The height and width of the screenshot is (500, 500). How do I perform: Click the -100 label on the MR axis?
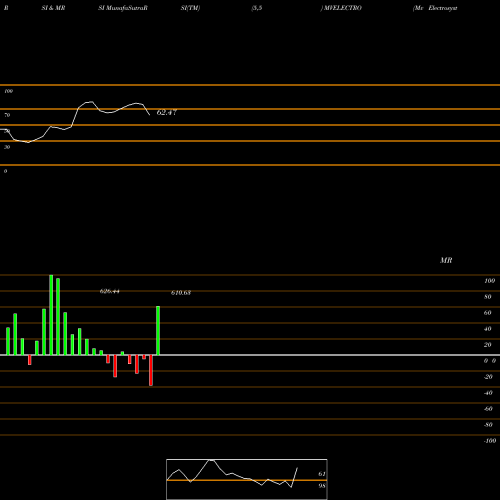(x=490, y=441)
